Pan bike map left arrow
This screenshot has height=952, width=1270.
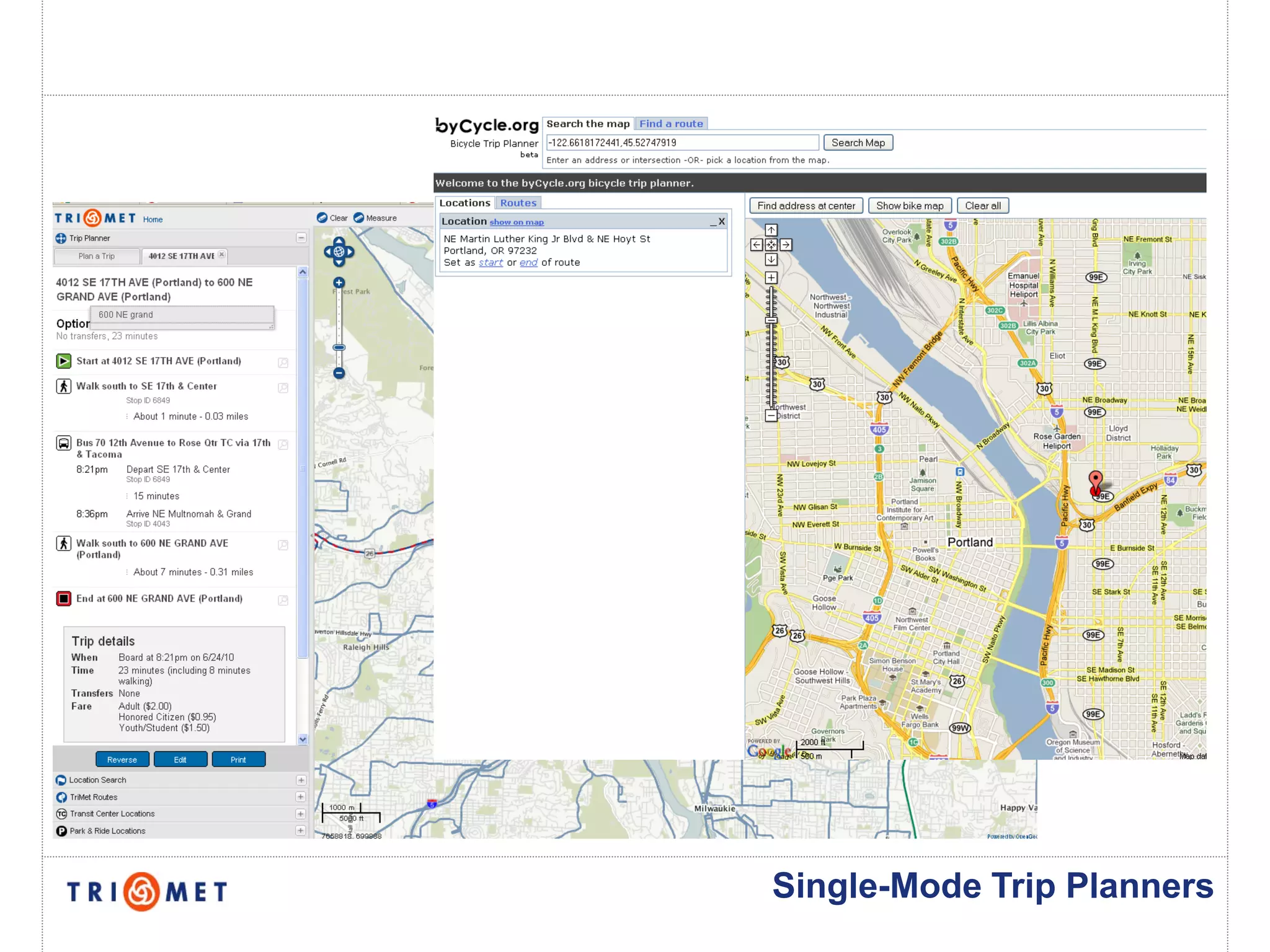click(757, 245)
